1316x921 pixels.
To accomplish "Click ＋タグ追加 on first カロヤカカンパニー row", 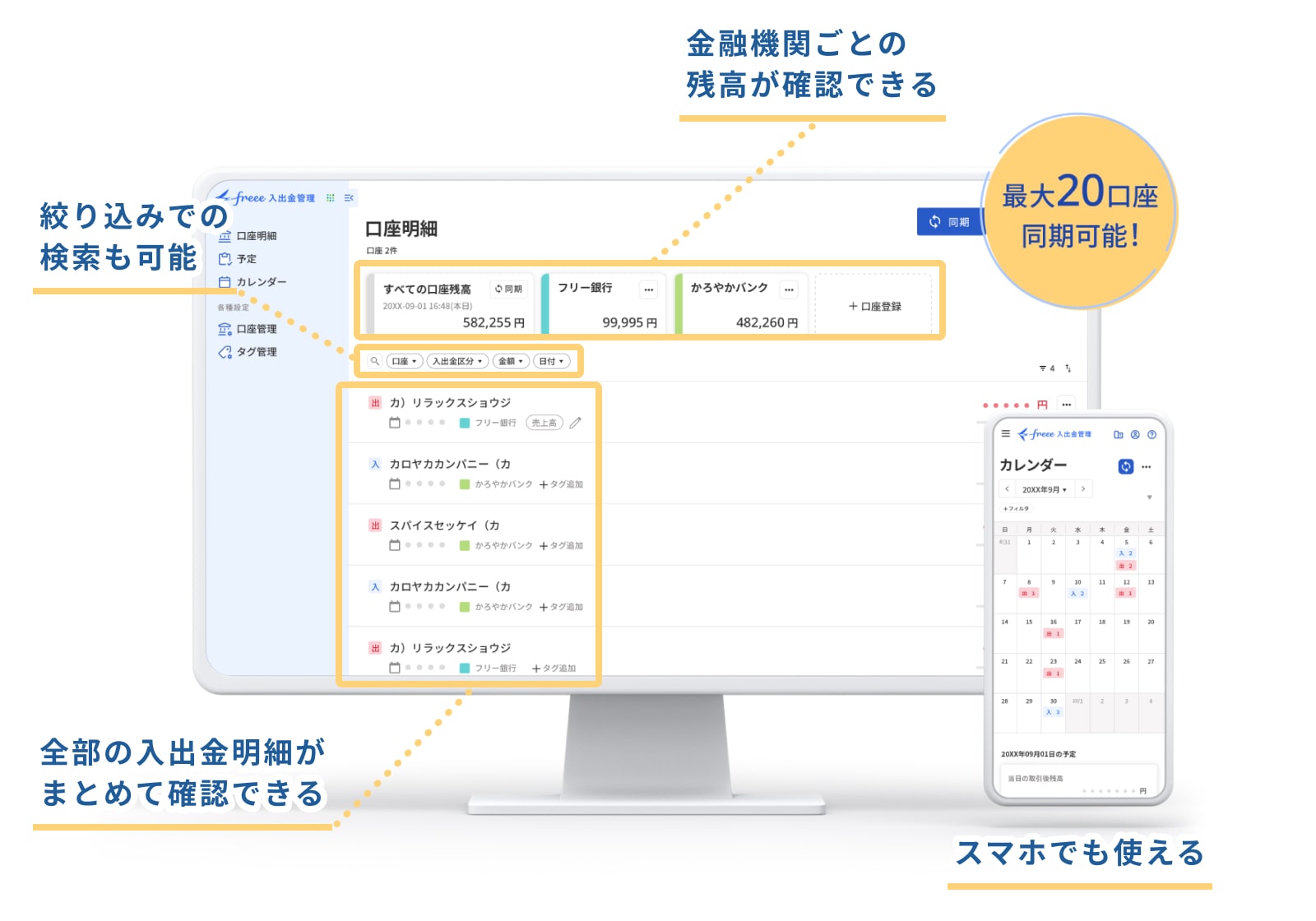I will tap(561, 484).
